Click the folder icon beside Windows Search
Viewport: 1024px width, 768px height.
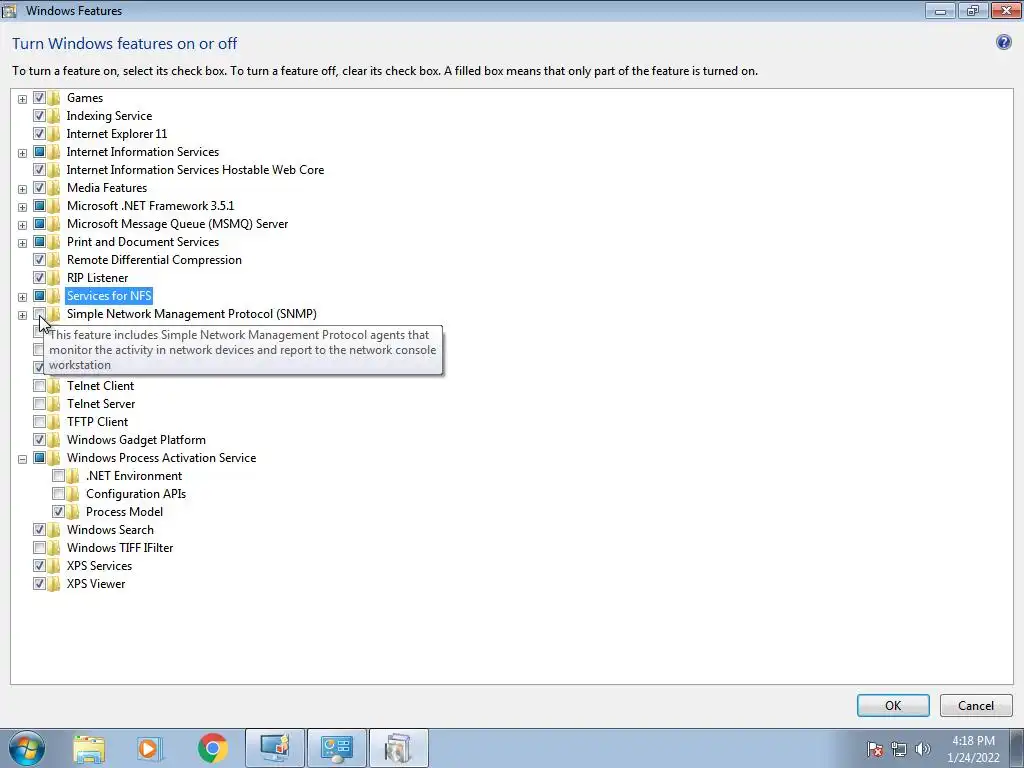click(54, 530)
